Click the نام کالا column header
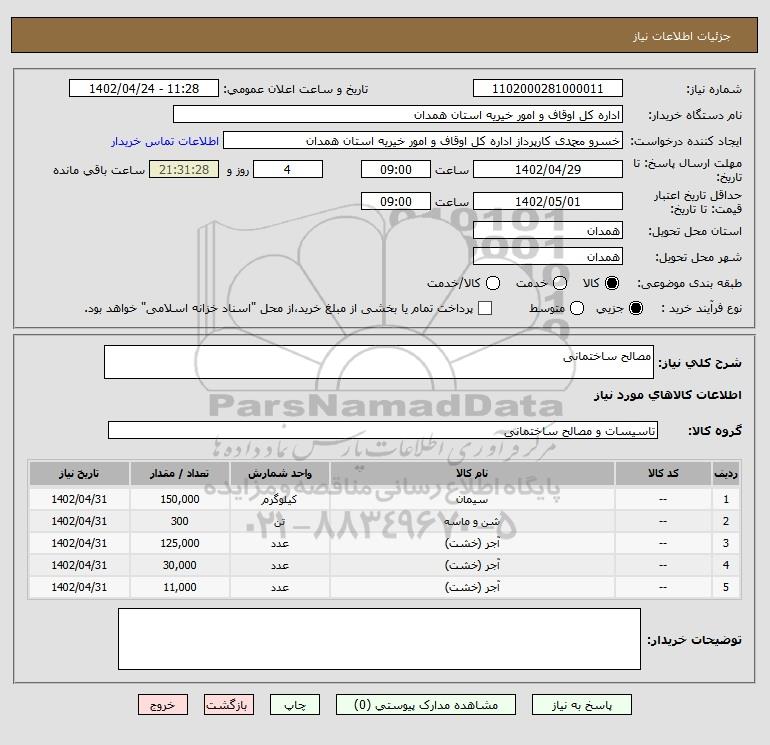This screenshot has width=770, height=745. [472, 473]
